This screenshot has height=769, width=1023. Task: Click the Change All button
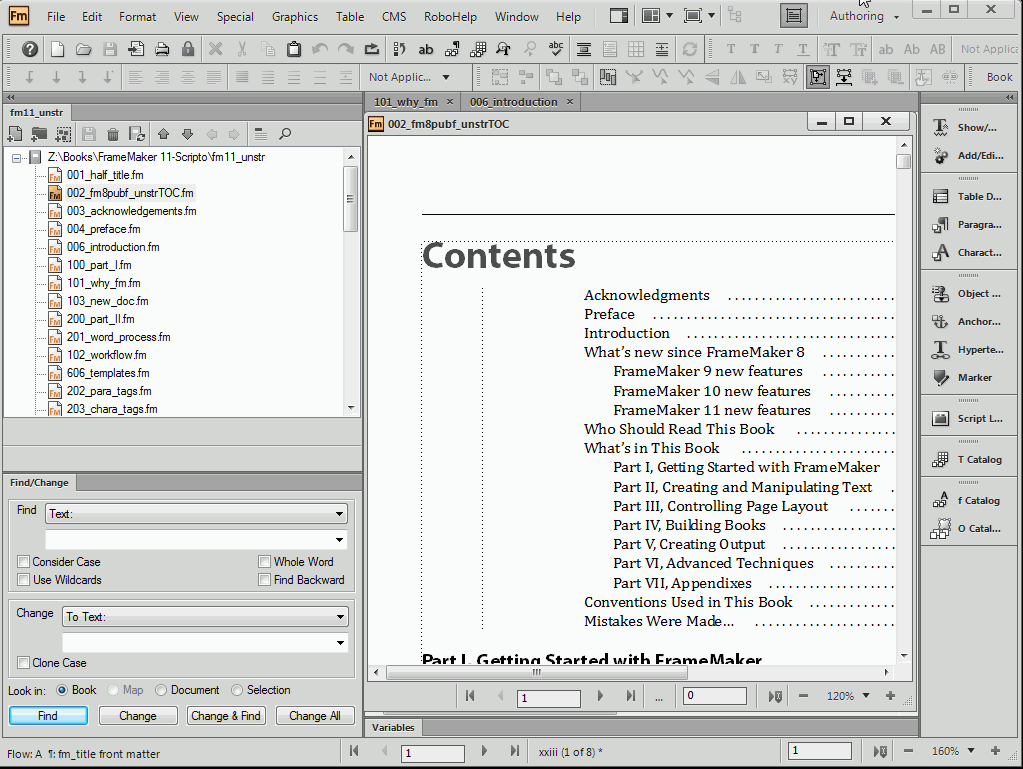tap(314, 716)
